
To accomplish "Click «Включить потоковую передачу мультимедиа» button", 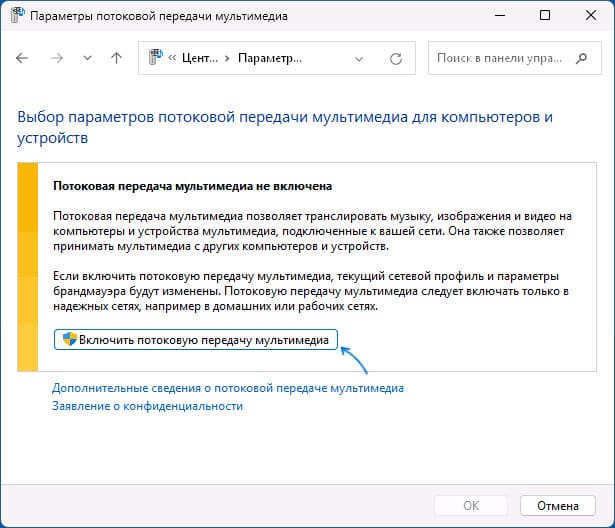I will (196, 340).
